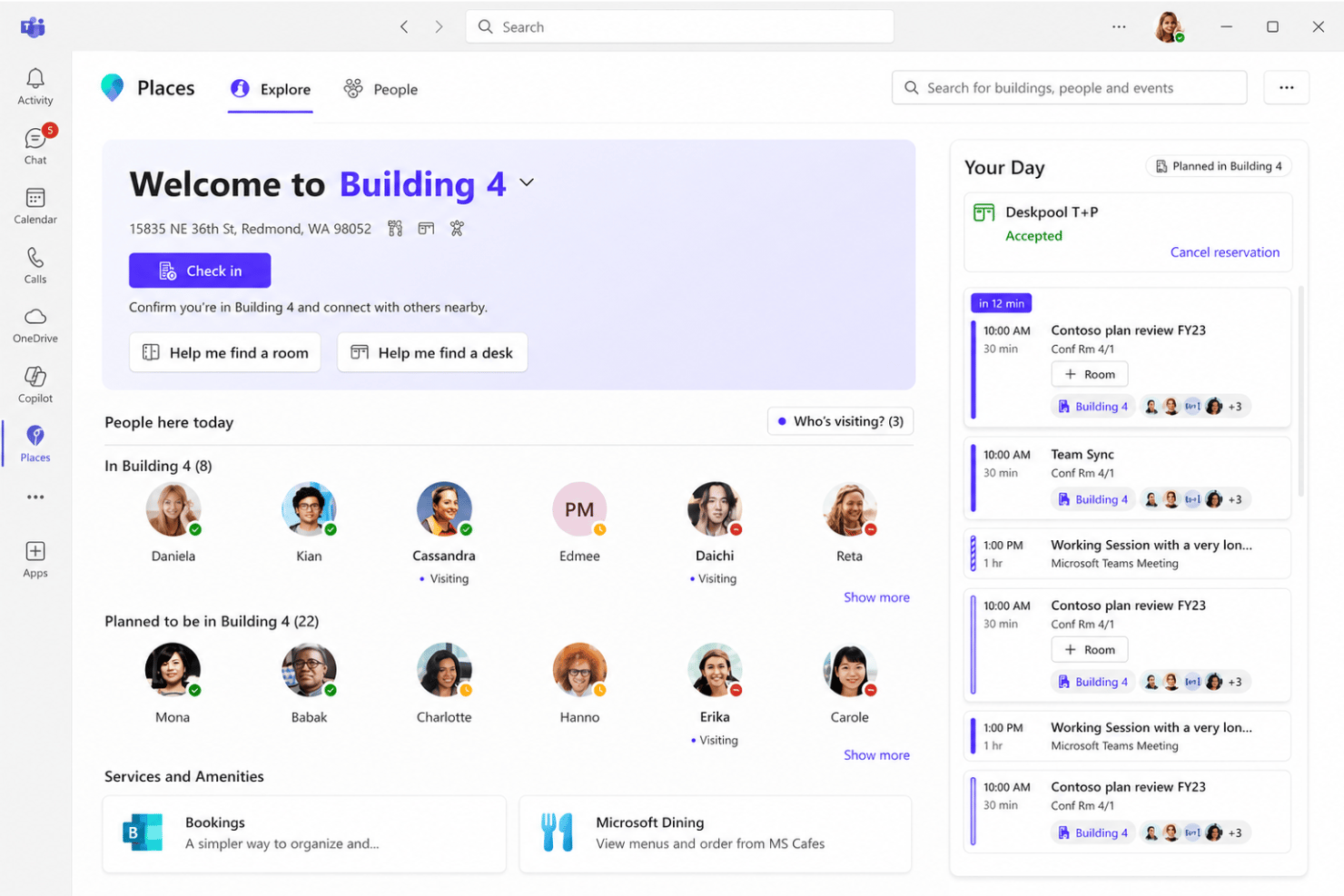Viewport: 1344px width, 896px height.
Task: Click Building 4 tag on Team Sync
Action: tap(1093, 499)
